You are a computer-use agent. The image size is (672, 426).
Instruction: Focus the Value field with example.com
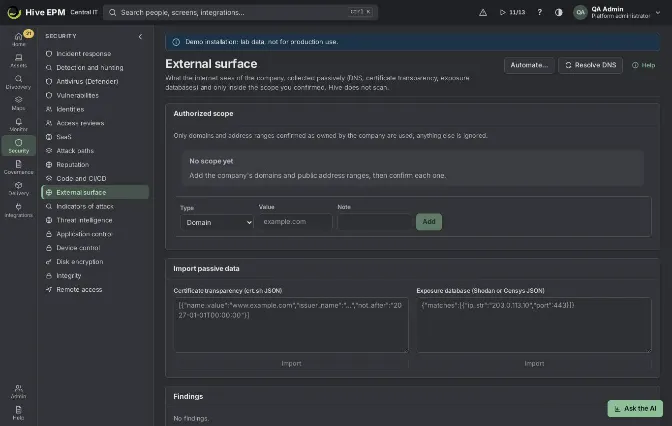tap(295, 222)
